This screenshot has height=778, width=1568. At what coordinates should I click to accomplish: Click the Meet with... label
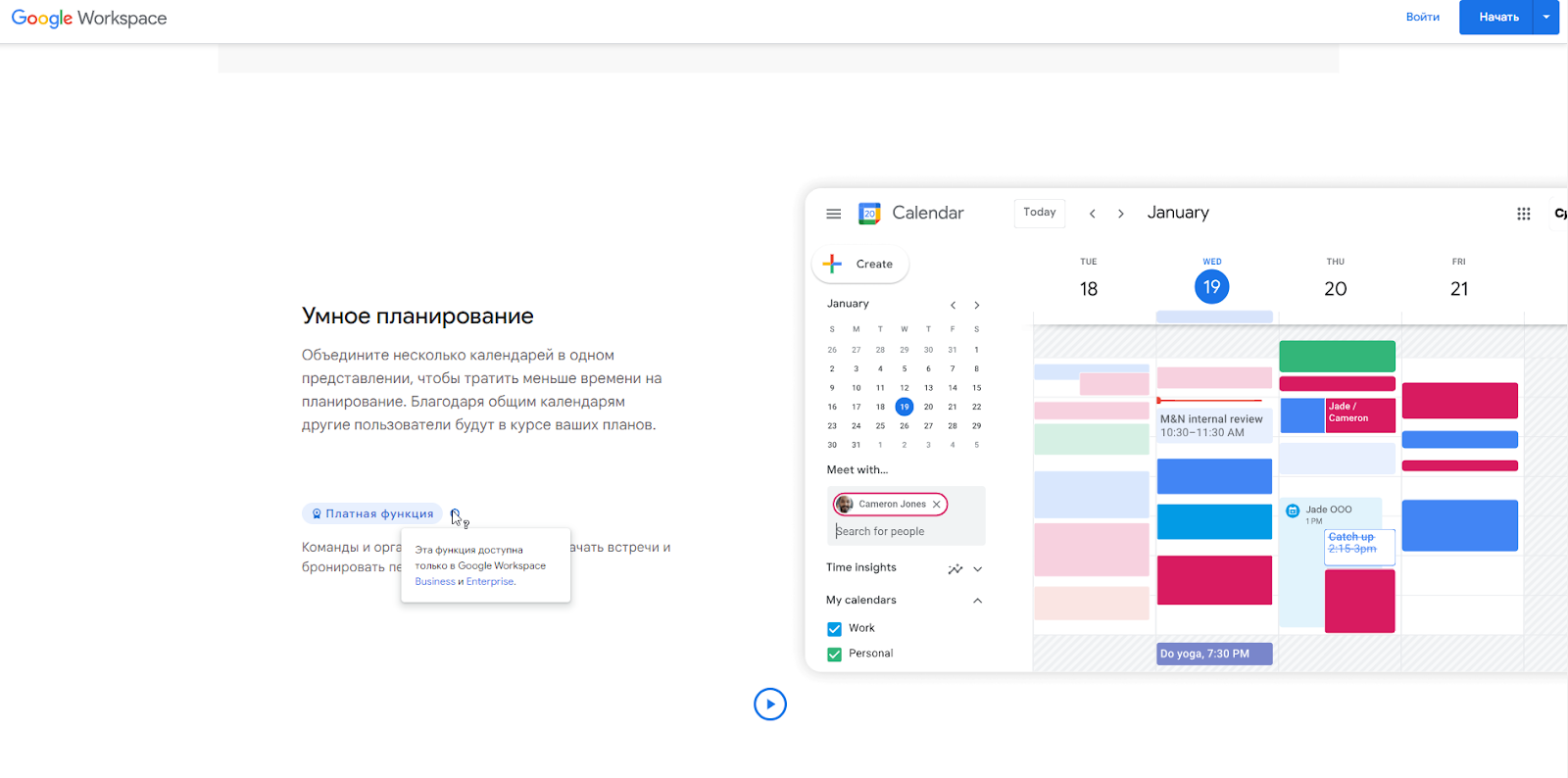tap(857, 470)
